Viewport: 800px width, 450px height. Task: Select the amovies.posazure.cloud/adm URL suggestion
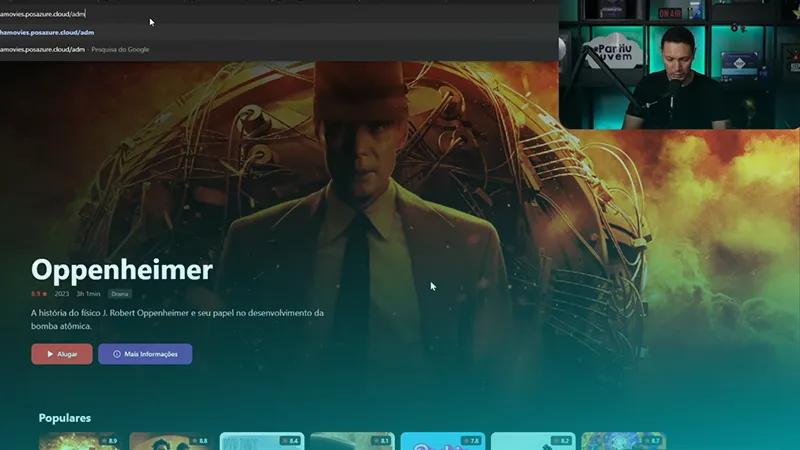click(278, 32)
